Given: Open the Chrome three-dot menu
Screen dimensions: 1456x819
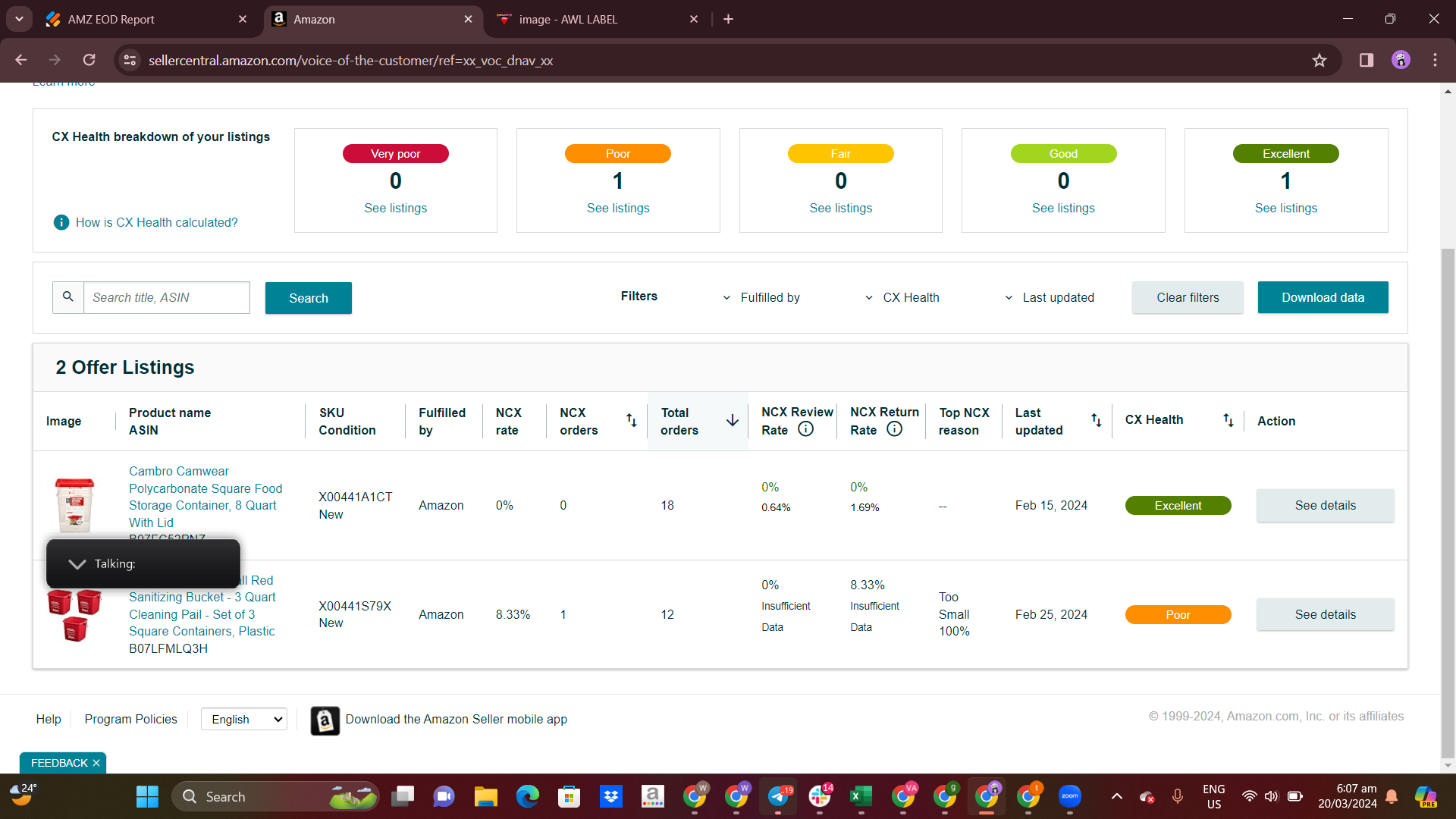Looking at the screenshot, I should point(1435,60).
